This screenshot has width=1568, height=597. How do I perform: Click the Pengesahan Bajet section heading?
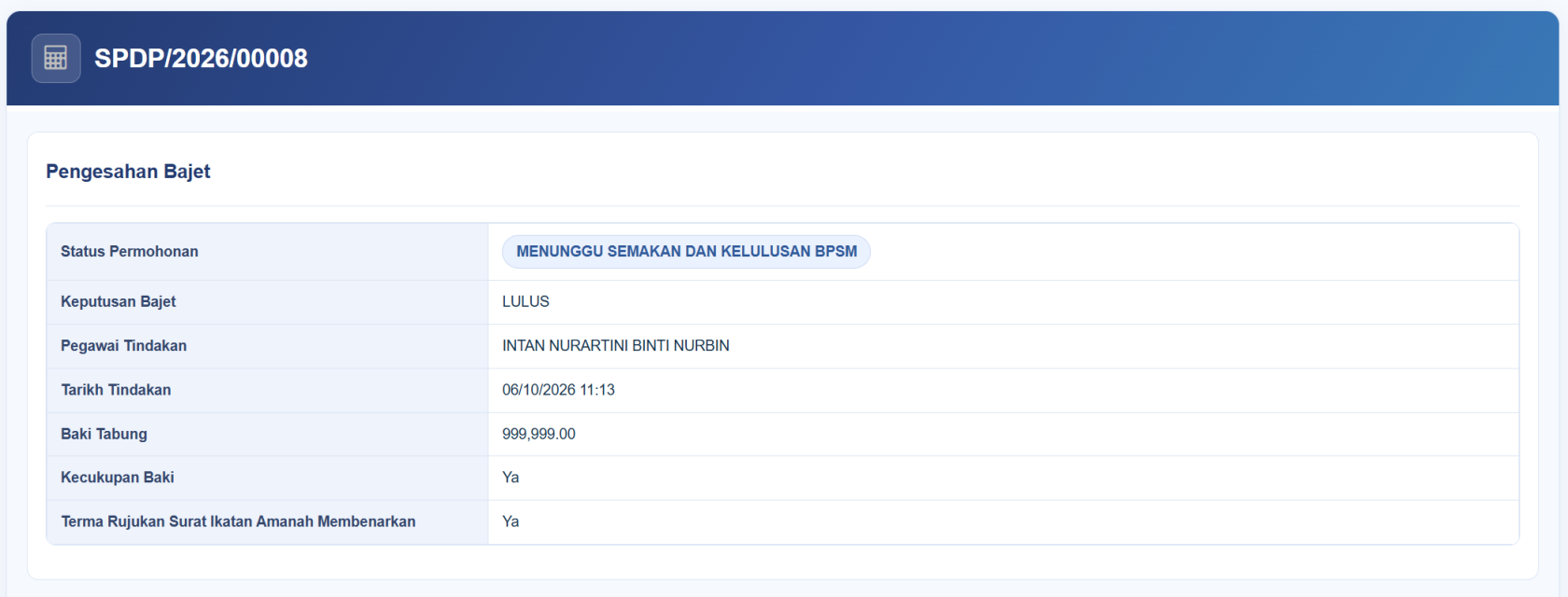coord(128,172)
